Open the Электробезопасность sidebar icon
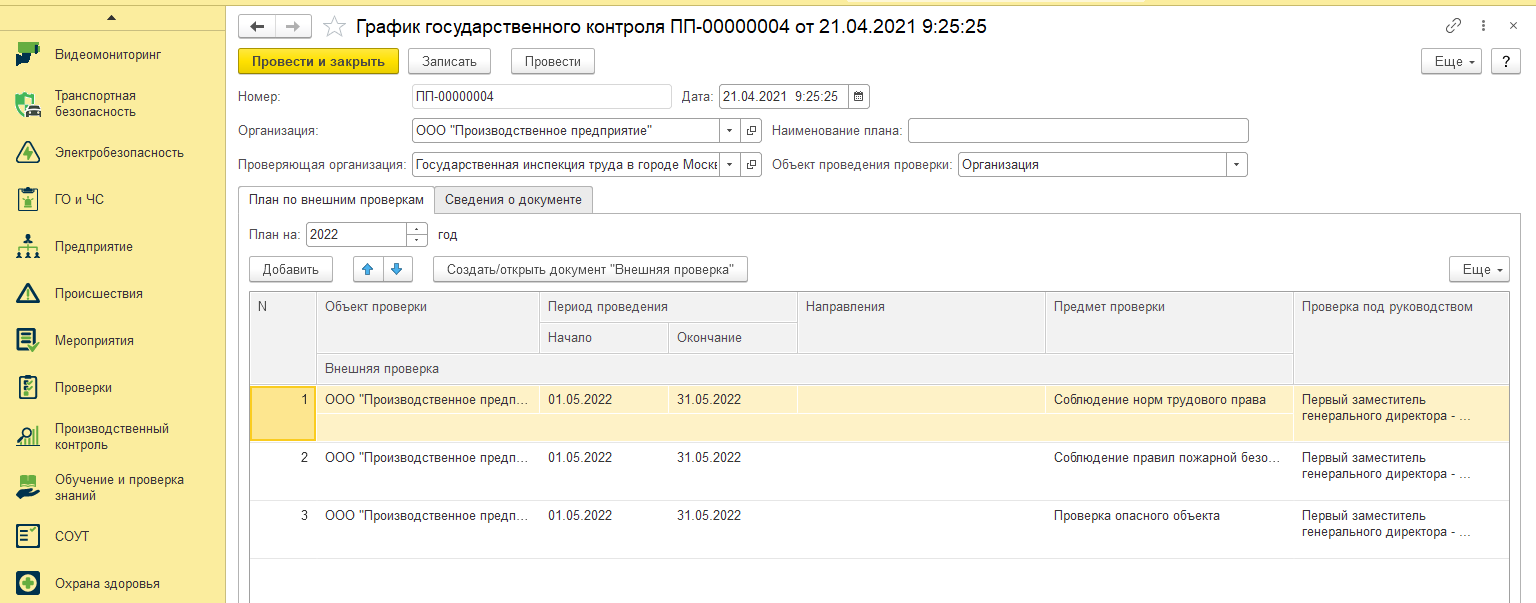 28,153
